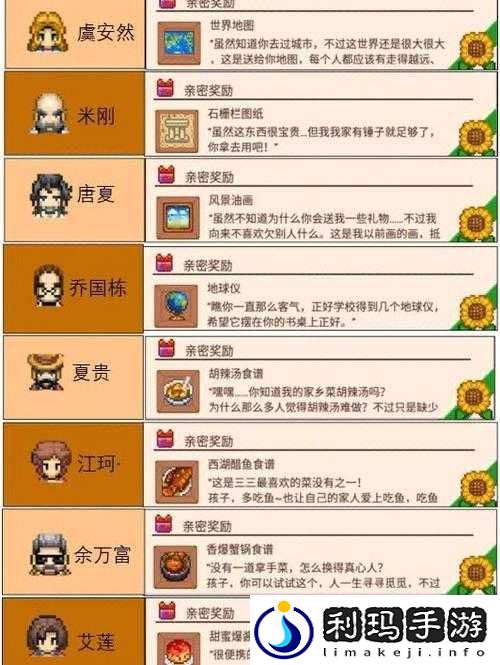Open the 利玛手游 limakeji.info logo link
Image resolution: width=500 pixels, height=665 pixels.
tap(375, 630)
